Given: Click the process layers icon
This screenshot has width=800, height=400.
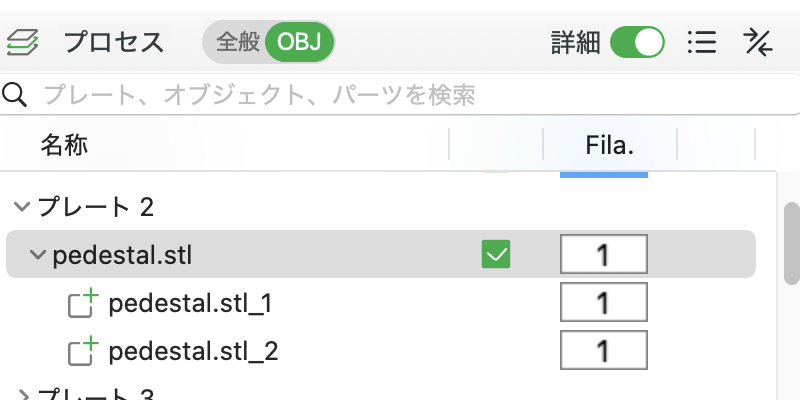Looking at the screenshot, I should [21, 42].
